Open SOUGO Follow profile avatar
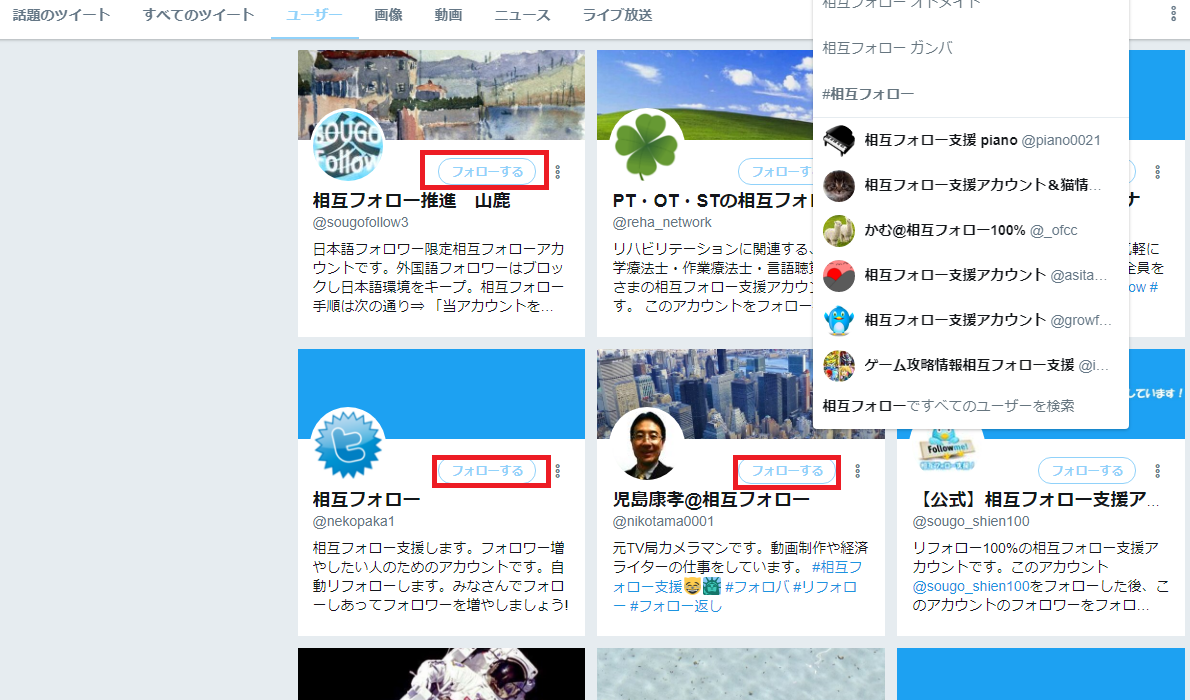The width and height of the screenshot is (1190, 700). point(348,145)
